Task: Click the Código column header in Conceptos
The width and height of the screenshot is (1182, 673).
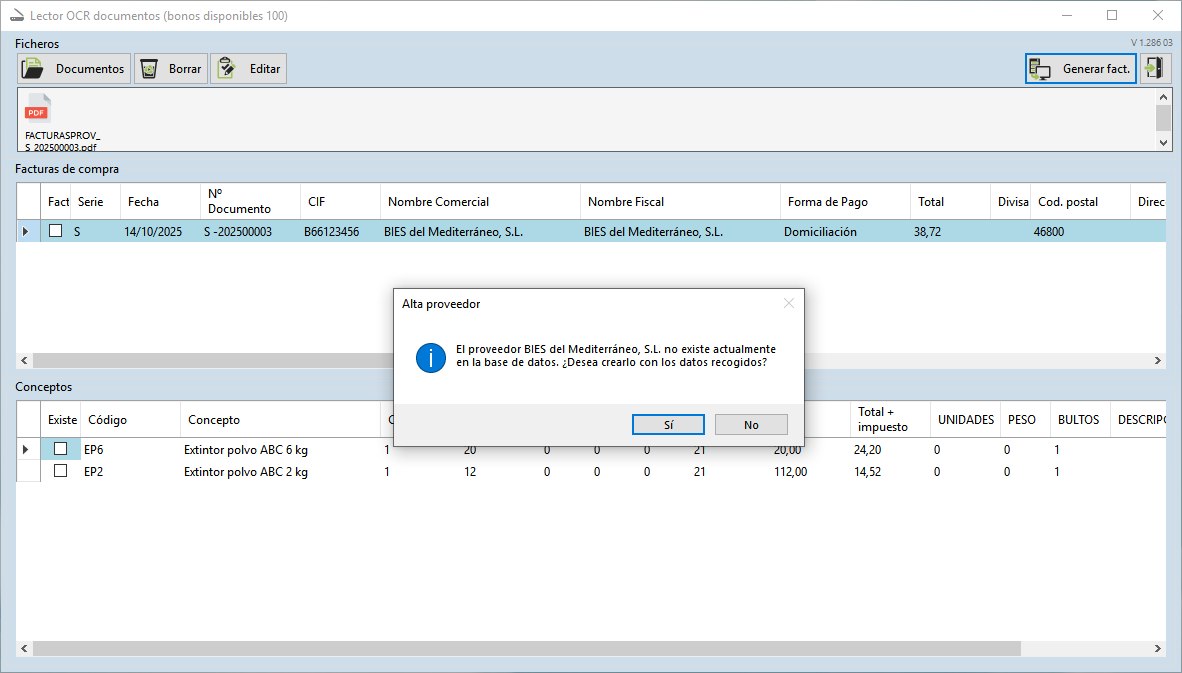Action: point(130,419)
